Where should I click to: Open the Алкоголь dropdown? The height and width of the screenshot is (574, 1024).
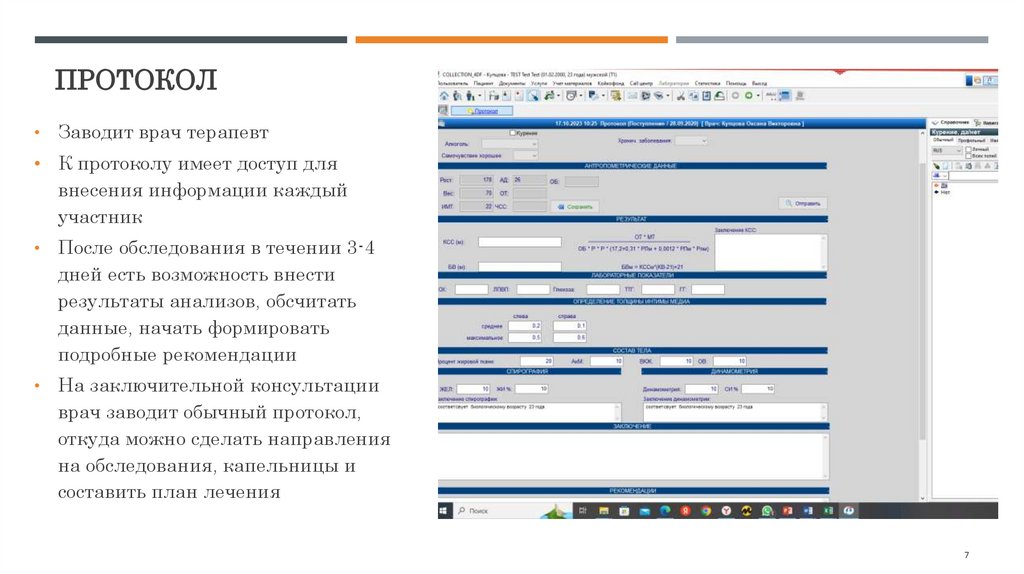[509, 144]
